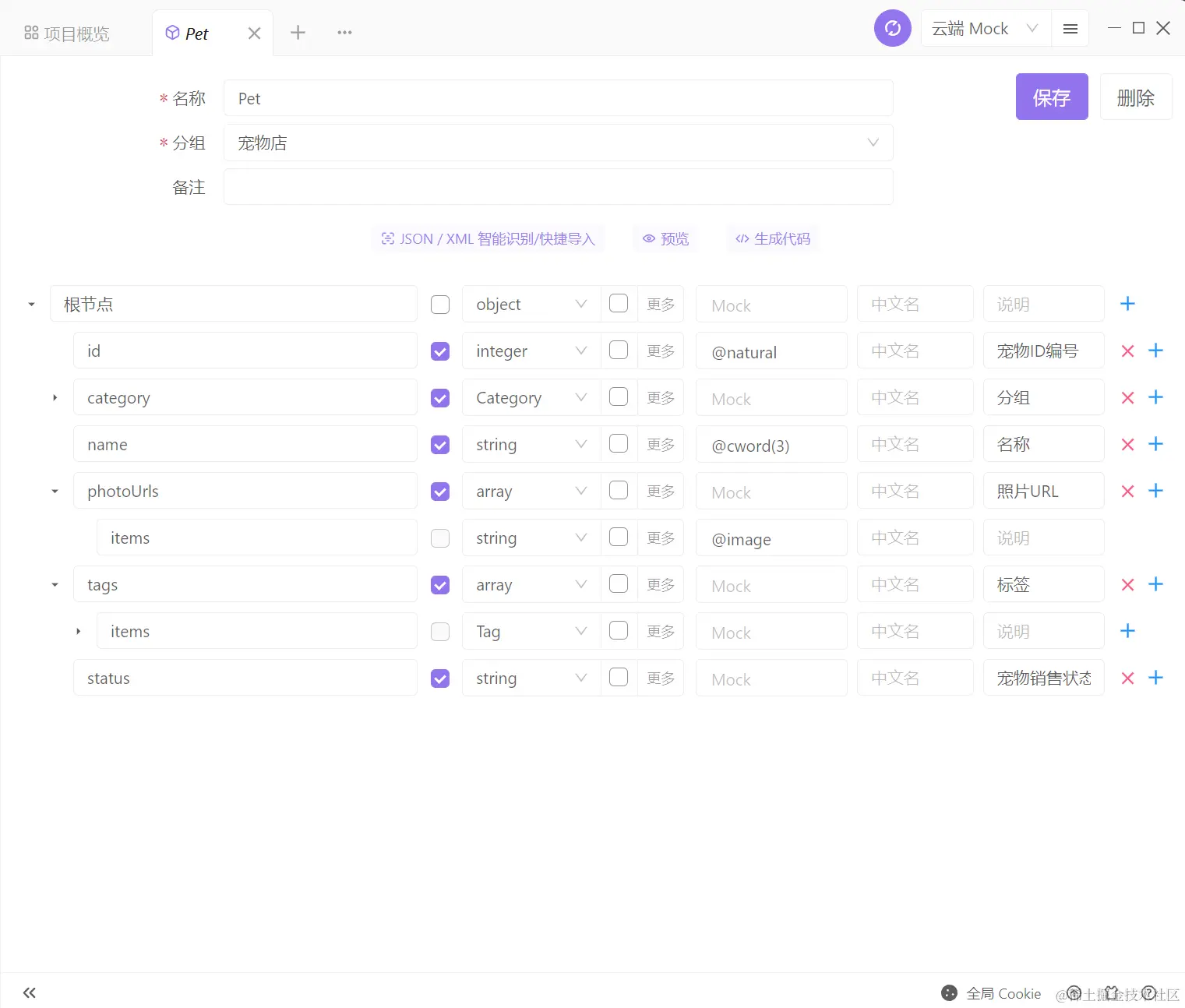Uncheck the purple checkbox for status
Screen dimensions: 1185x1008
(x=440, y=678)
